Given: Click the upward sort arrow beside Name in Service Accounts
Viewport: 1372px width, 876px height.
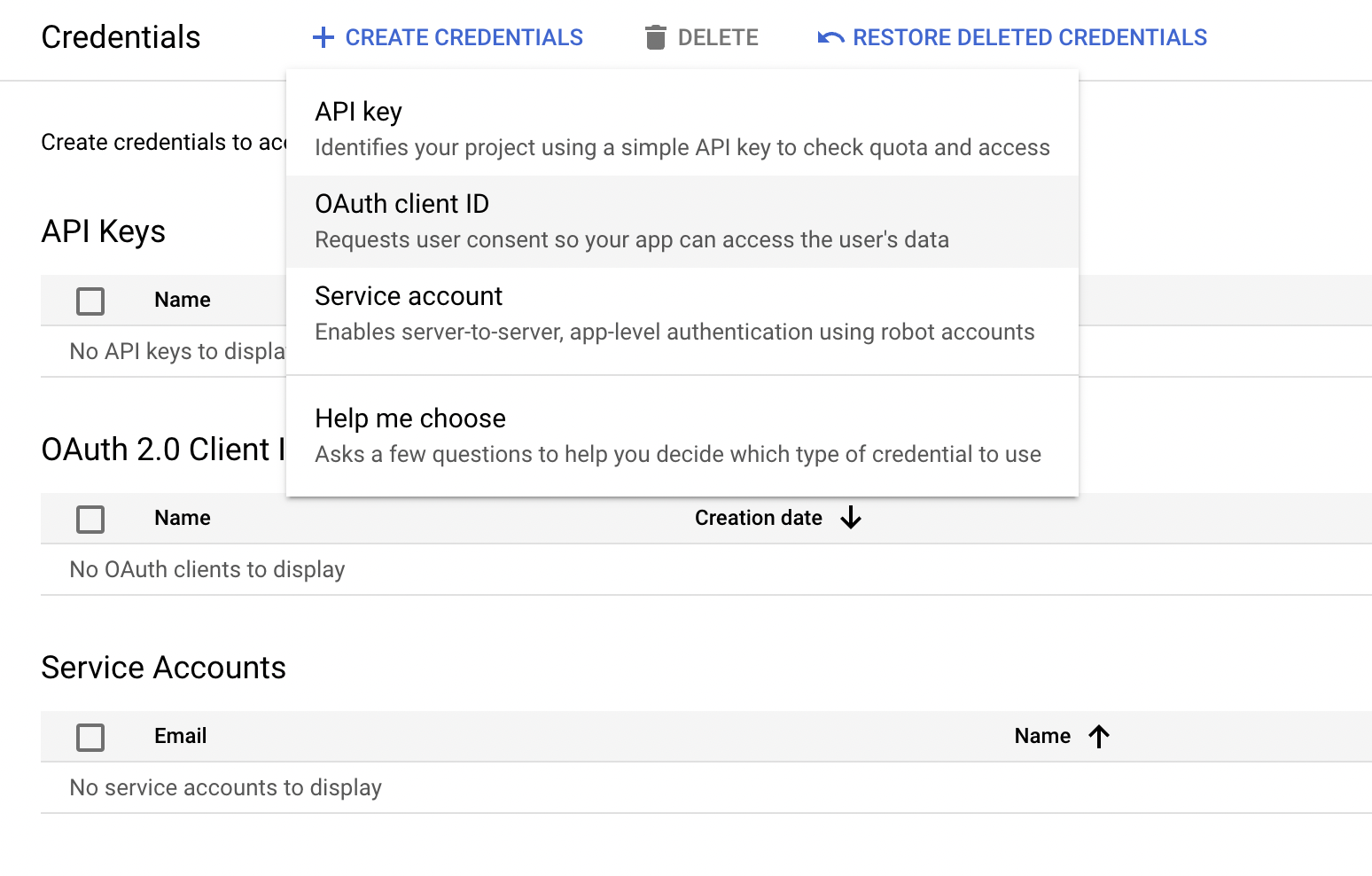Looking at the screenshot, I should [x=1099, y=736].
